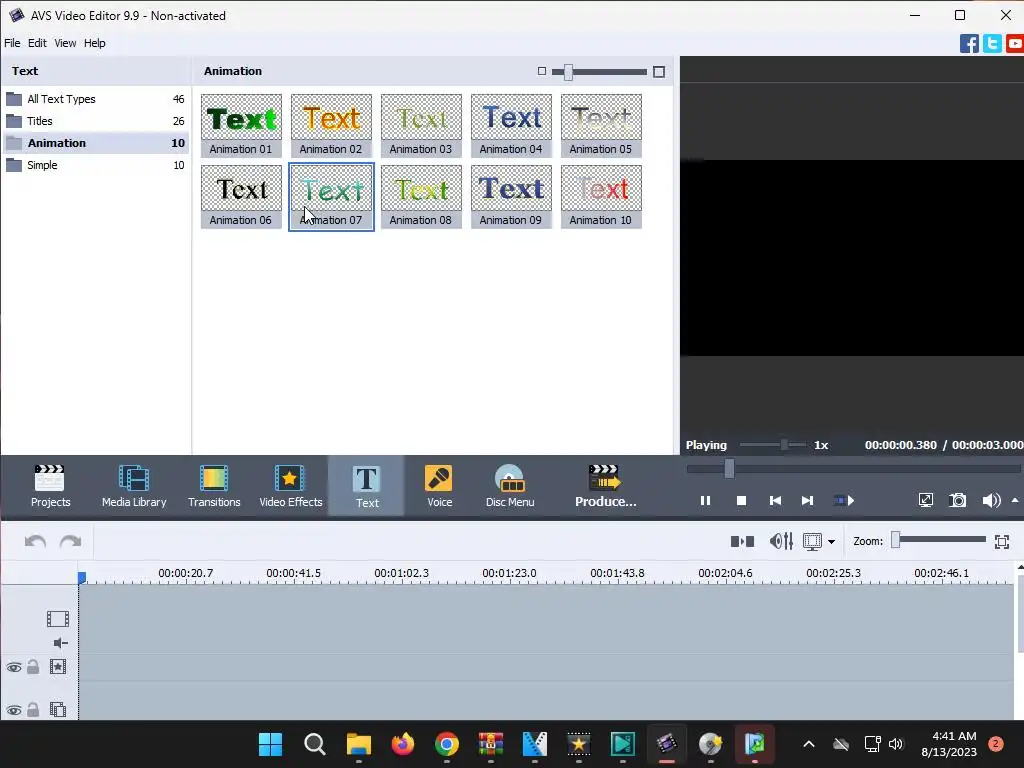Open the Transitions panel
Screen dimensions: 1024x768
214,486
